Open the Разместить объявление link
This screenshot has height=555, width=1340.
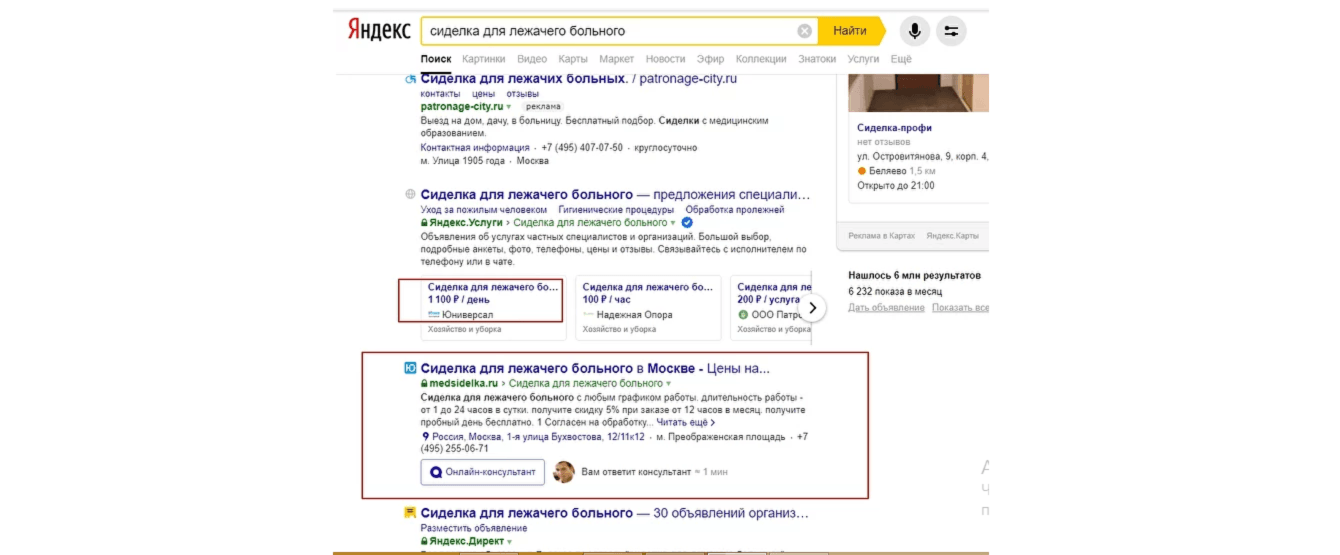tap(474, 528)
